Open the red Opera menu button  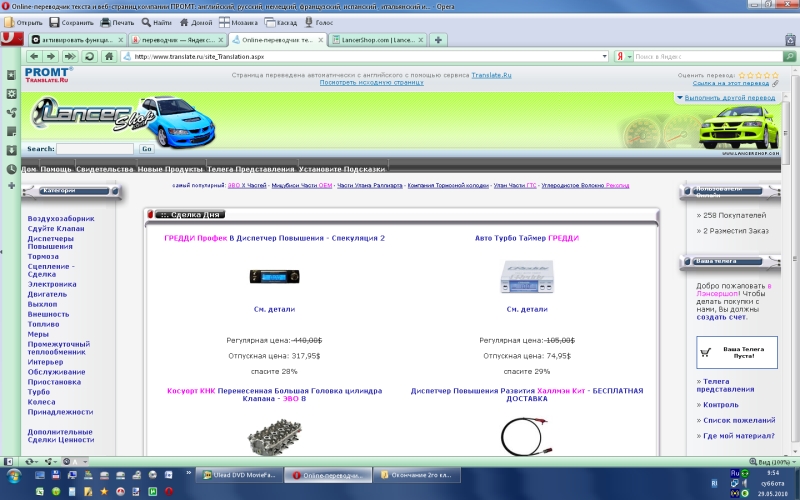[x=12, y=39]
